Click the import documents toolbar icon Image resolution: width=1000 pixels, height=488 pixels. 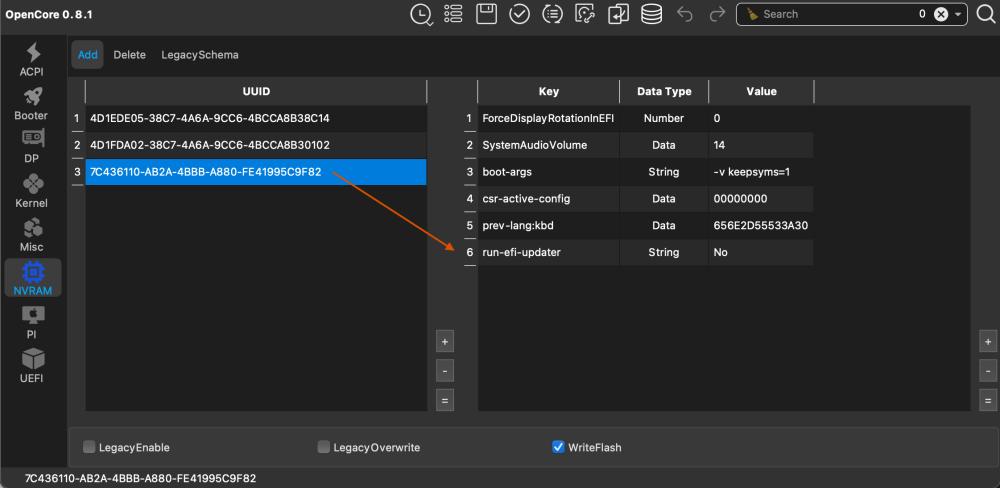click(618, 14)
